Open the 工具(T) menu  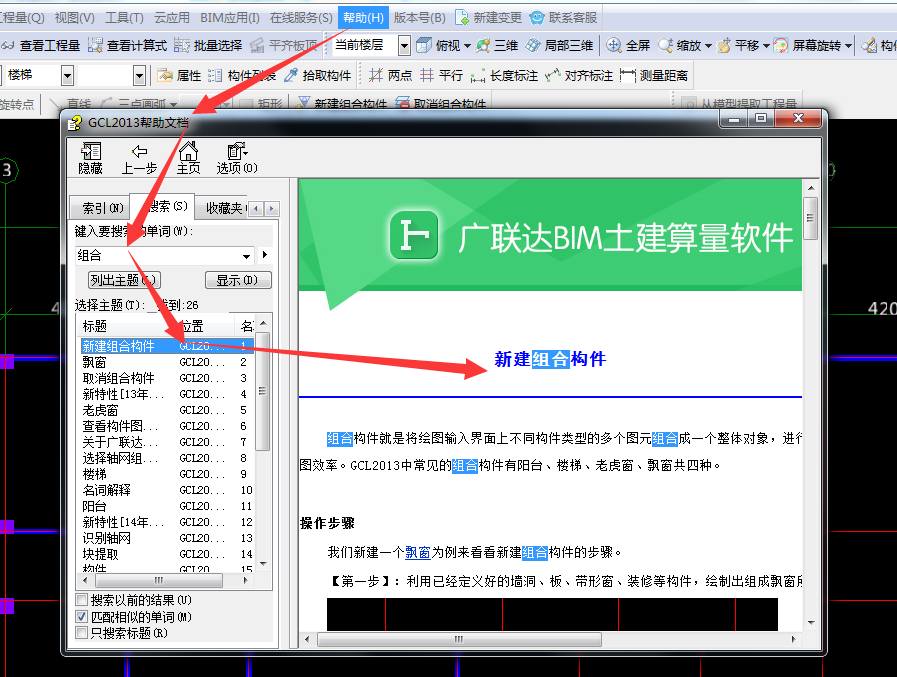[124, 18]
